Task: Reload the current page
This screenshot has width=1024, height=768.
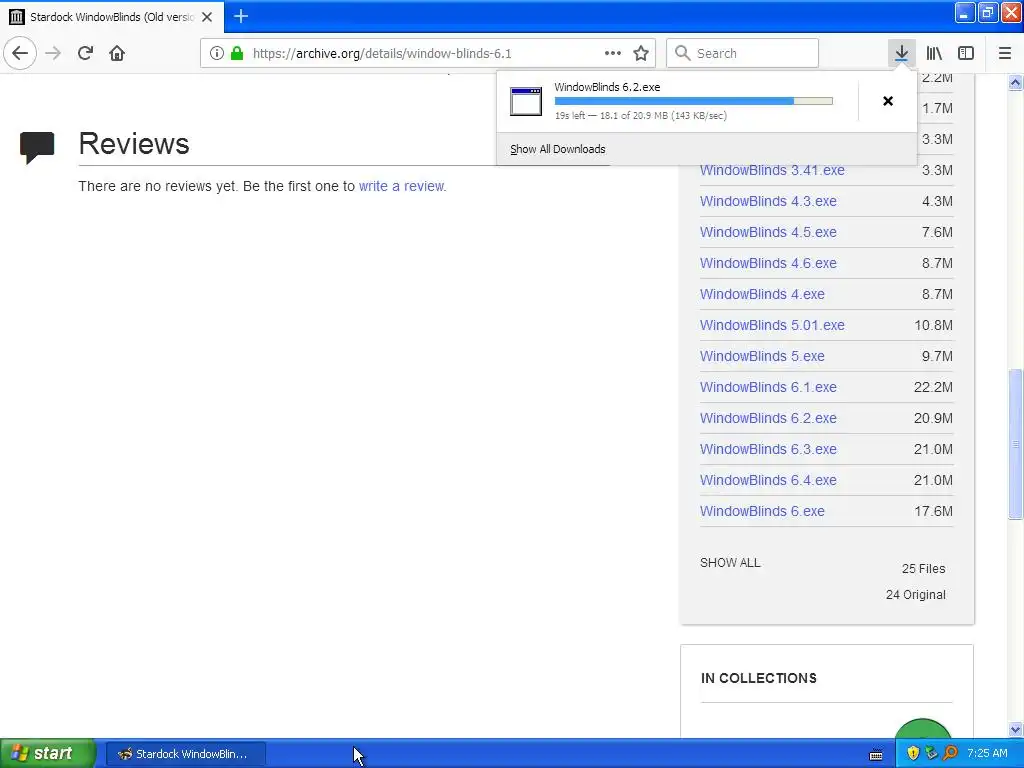Action: (x=85, y=53)
